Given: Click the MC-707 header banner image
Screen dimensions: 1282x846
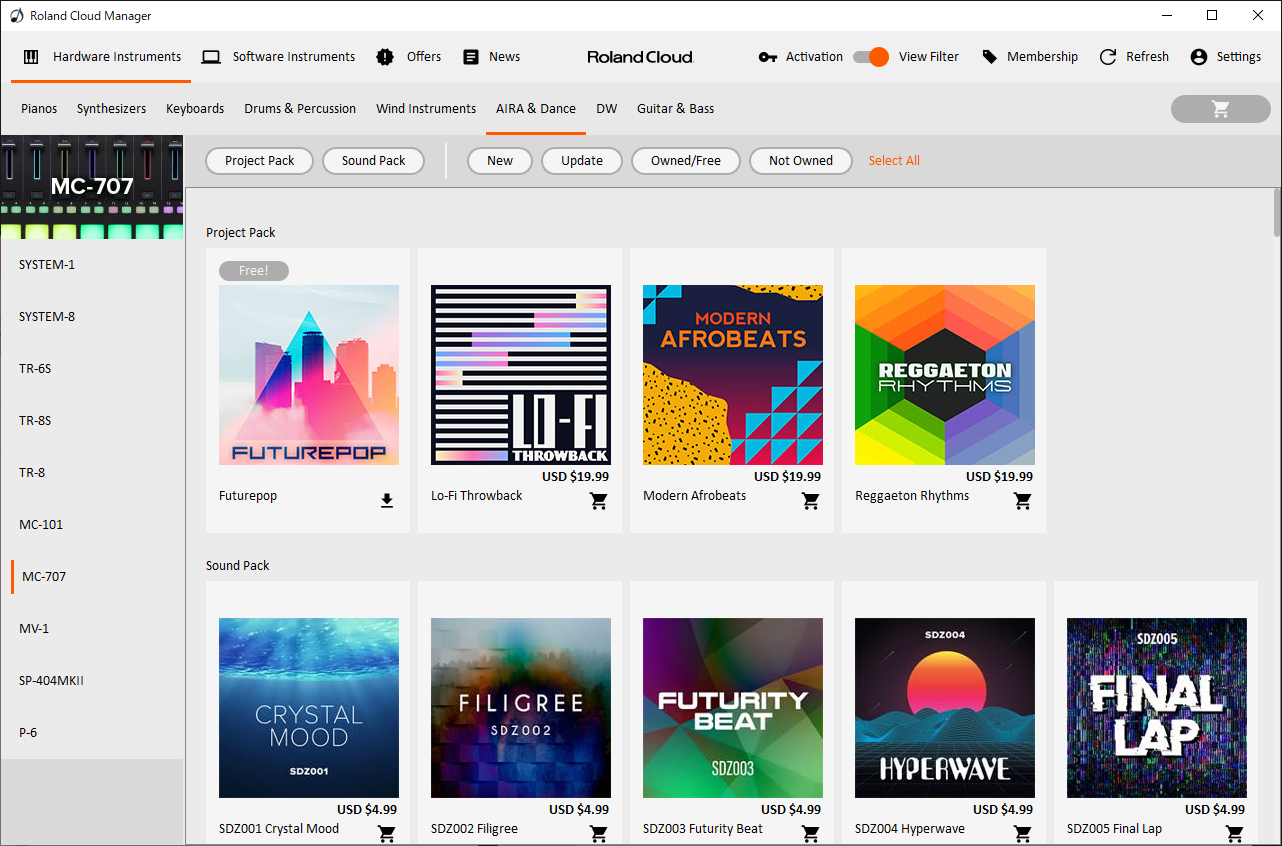Looking at the screenshot, I should click(92, 187).
